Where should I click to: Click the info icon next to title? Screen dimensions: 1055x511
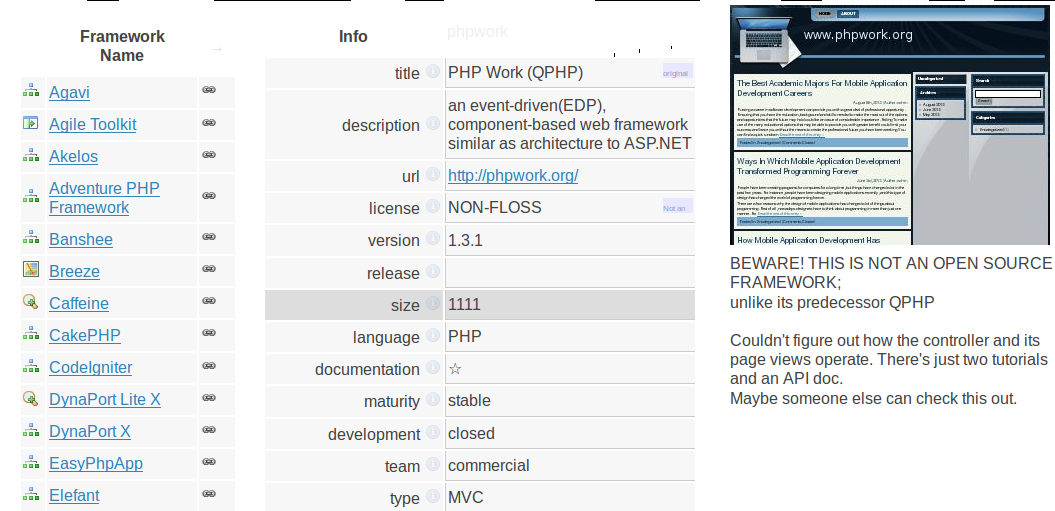(433, 71)
